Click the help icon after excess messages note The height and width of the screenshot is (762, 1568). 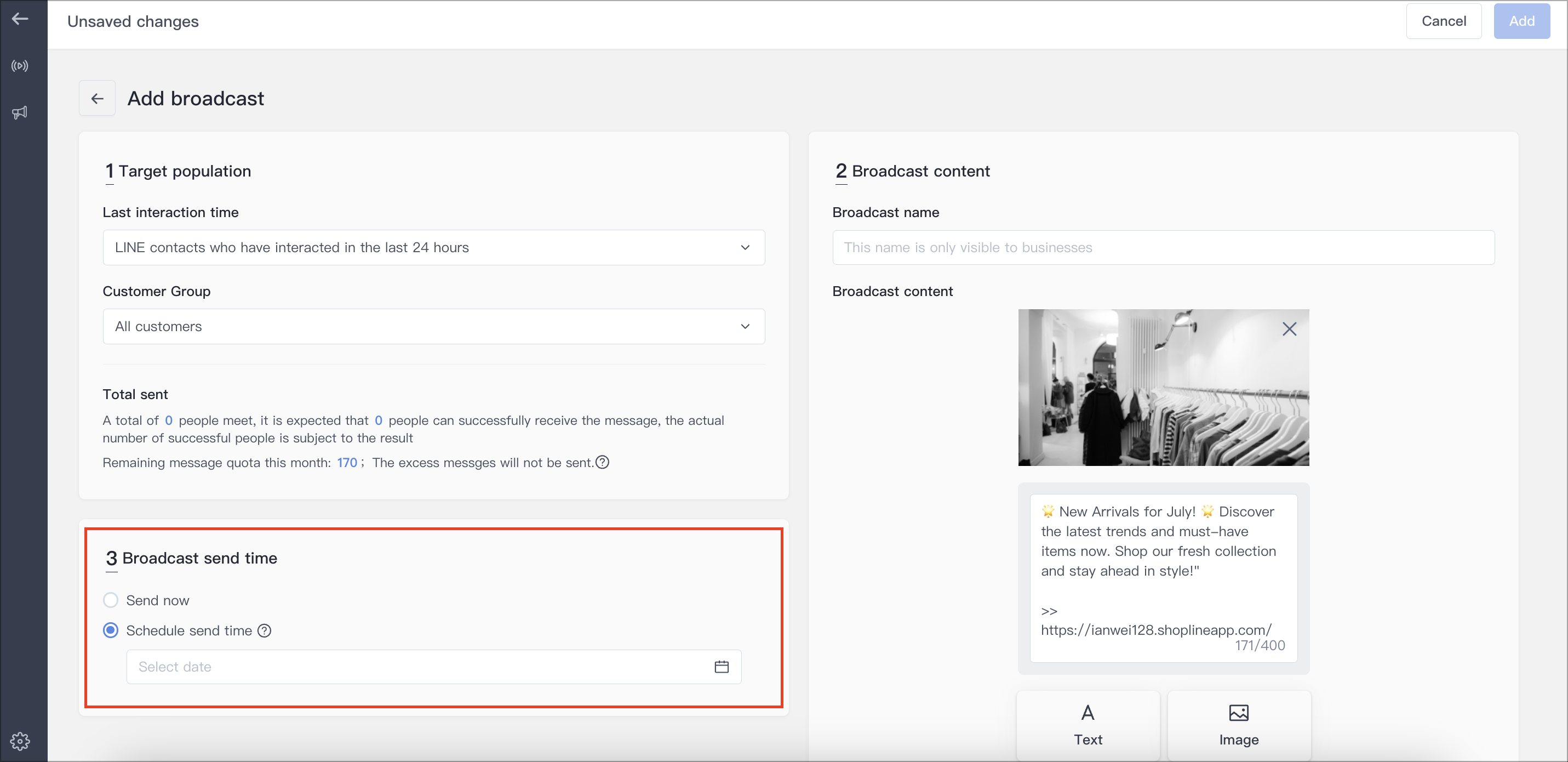coord(602,462)
